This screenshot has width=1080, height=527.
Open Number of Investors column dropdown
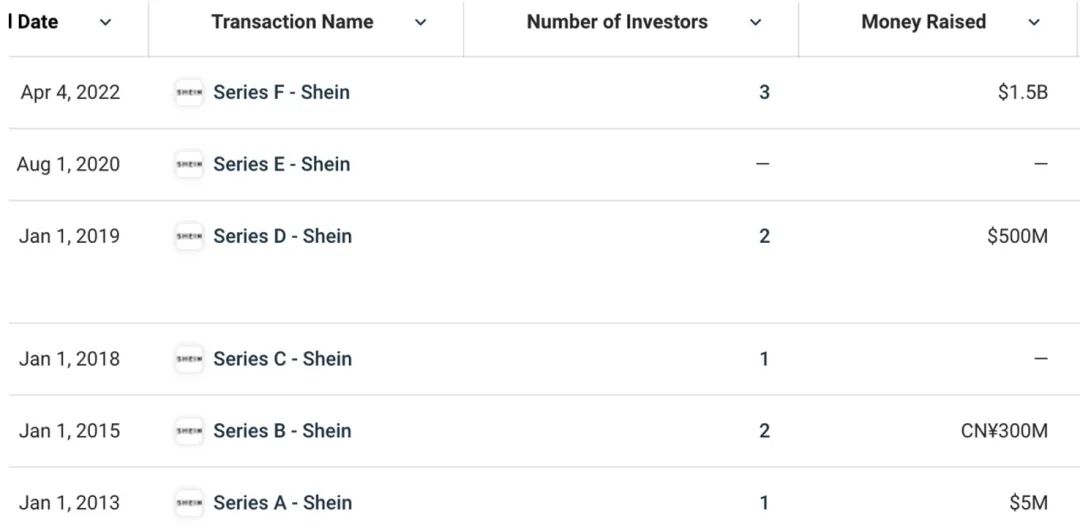(755, 23)
